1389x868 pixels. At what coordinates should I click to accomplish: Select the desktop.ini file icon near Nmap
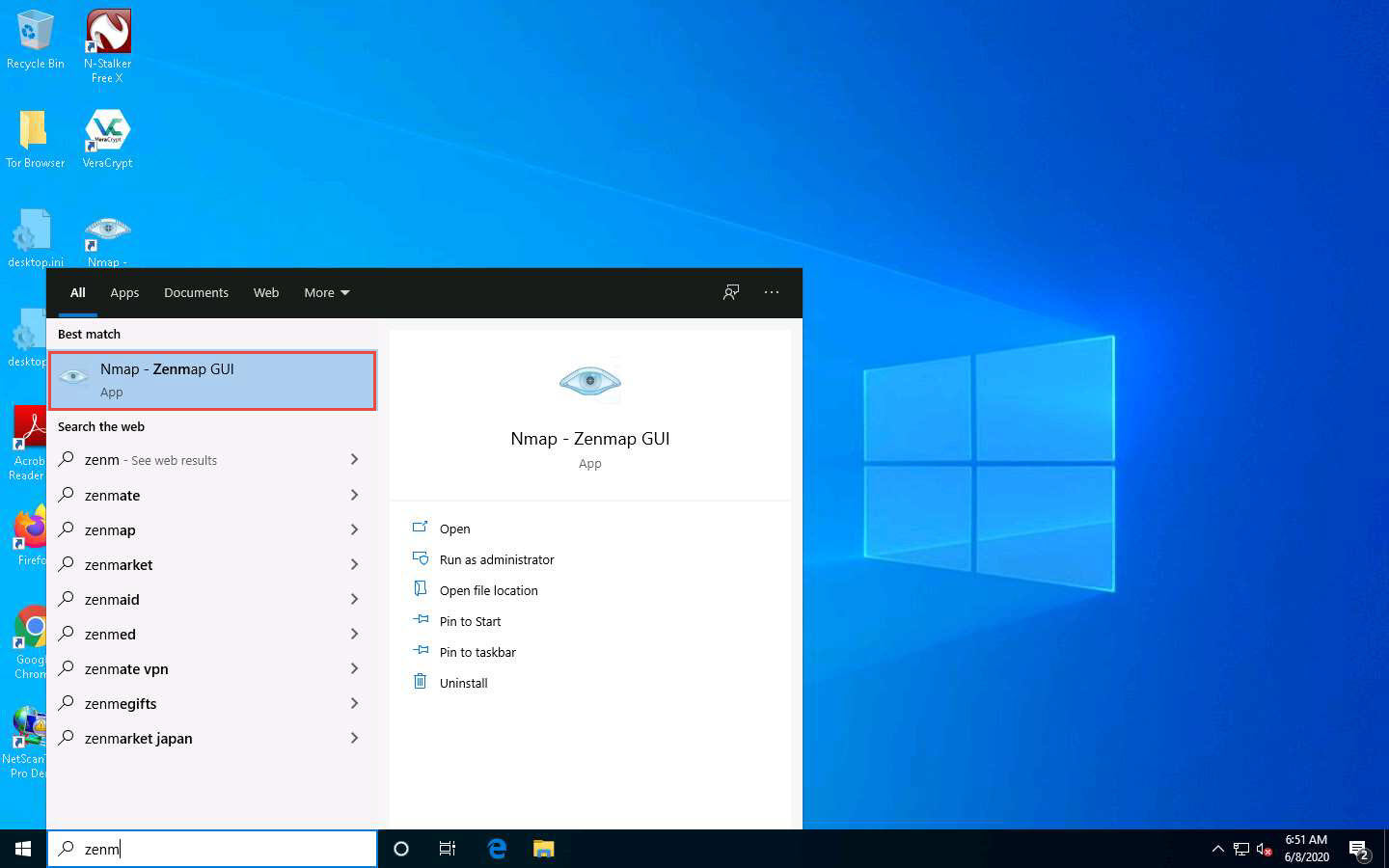pyautogui.click(x=35, y=237)
